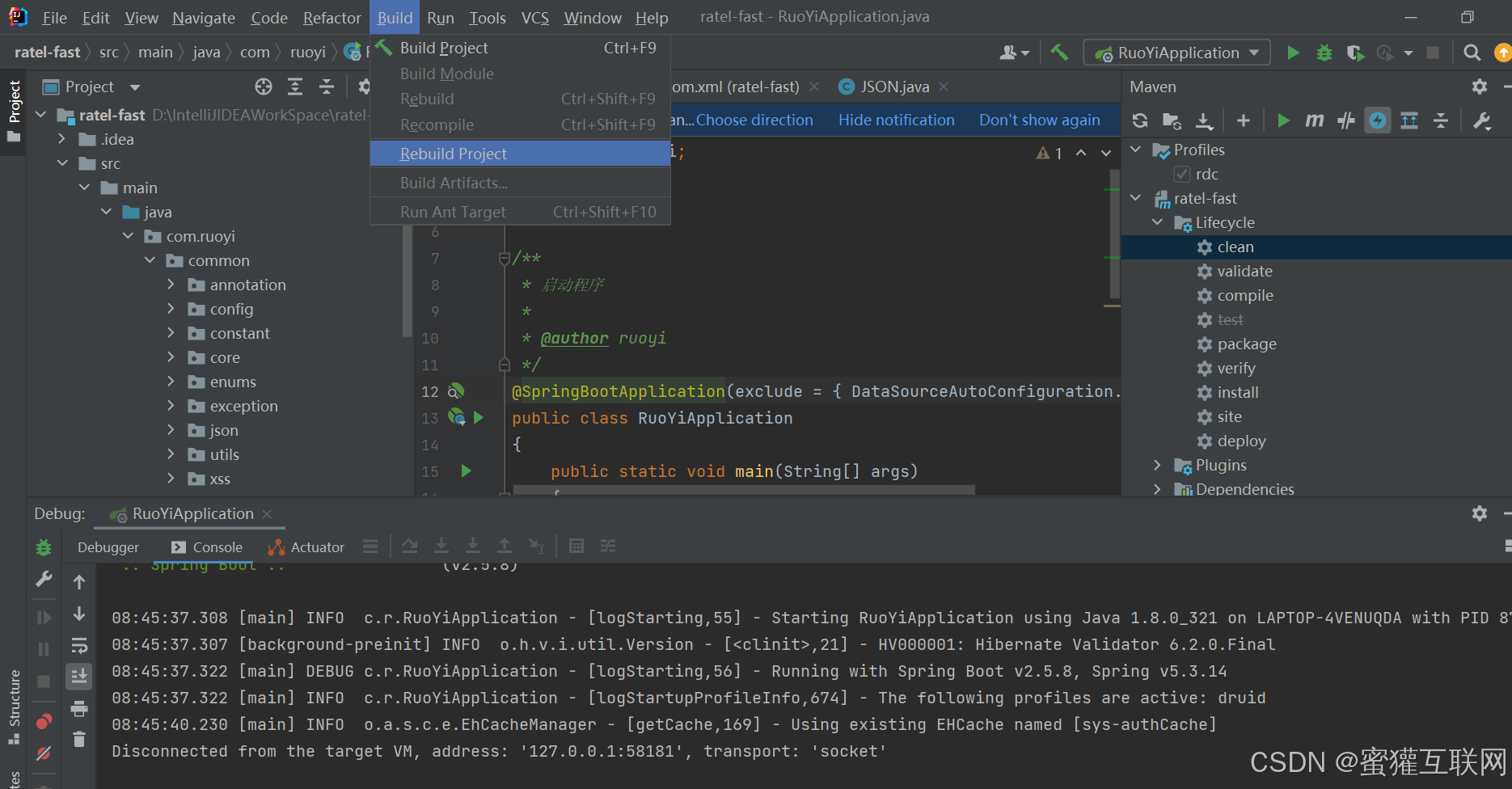Viewport: 1512px width, 789px height.
Task: Run RuoYiApplication with the green play button
Action: (1293, 53)
